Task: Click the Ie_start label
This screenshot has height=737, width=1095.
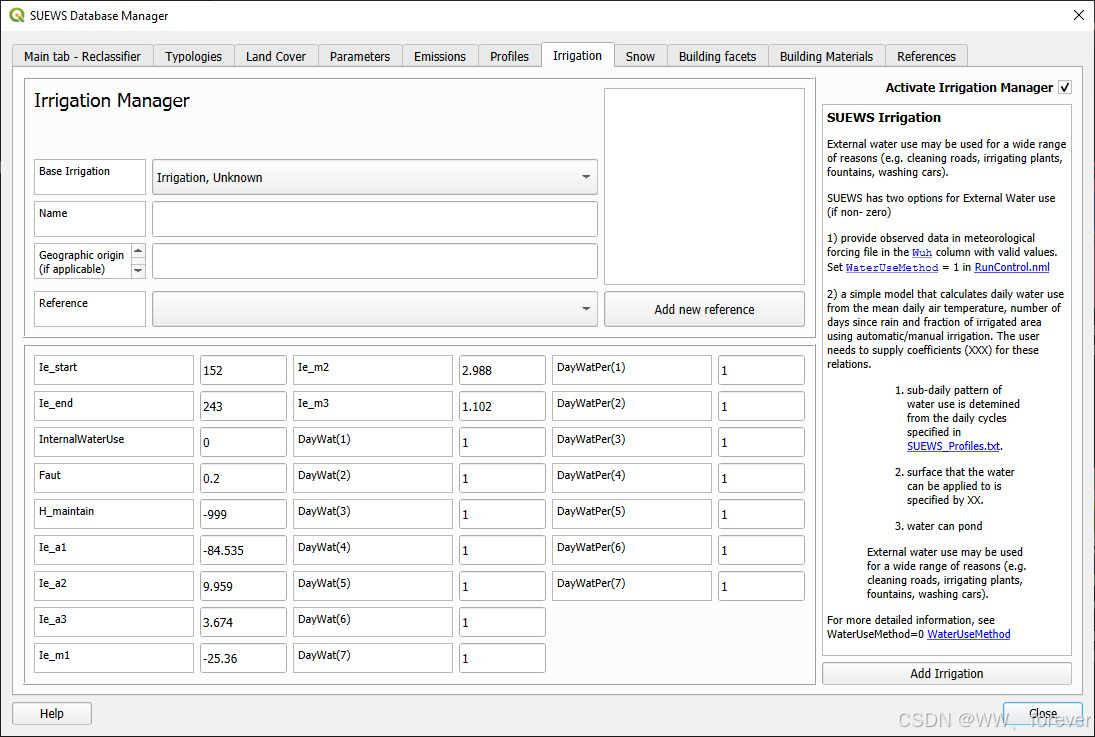Action: [x=114, y=370]
